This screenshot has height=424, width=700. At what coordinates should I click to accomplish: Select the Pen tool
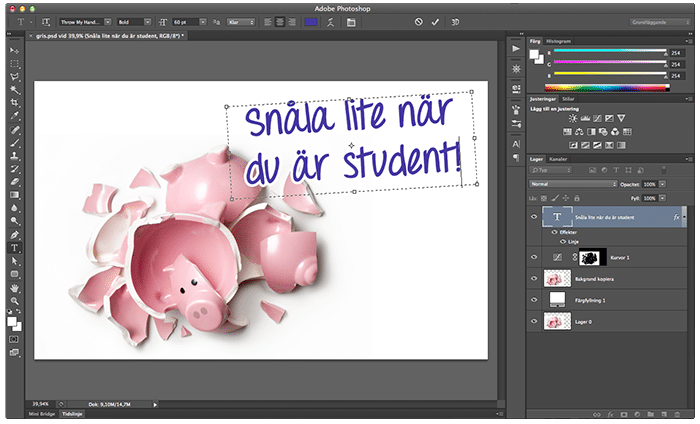[x=14, y=235]
